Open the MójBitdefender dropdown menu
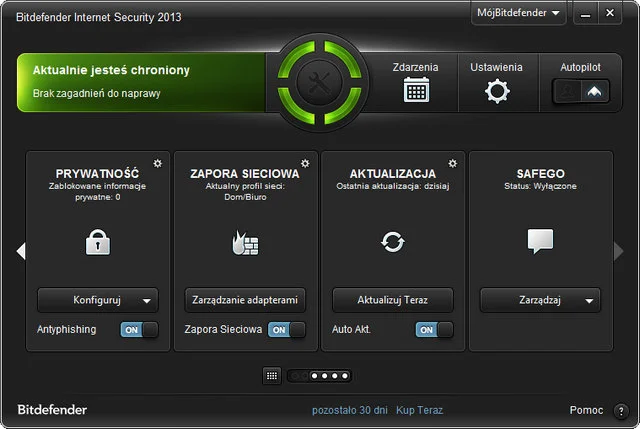The width and height of the screenshot is (640, 429). coord(518,13)
